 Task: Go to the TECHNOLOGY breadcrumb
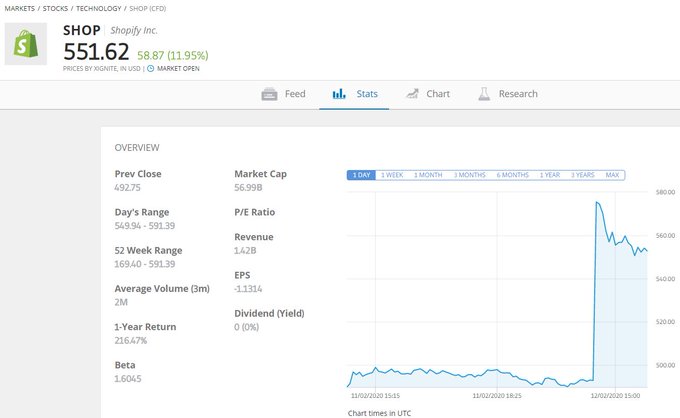click(x=98, y=8)
